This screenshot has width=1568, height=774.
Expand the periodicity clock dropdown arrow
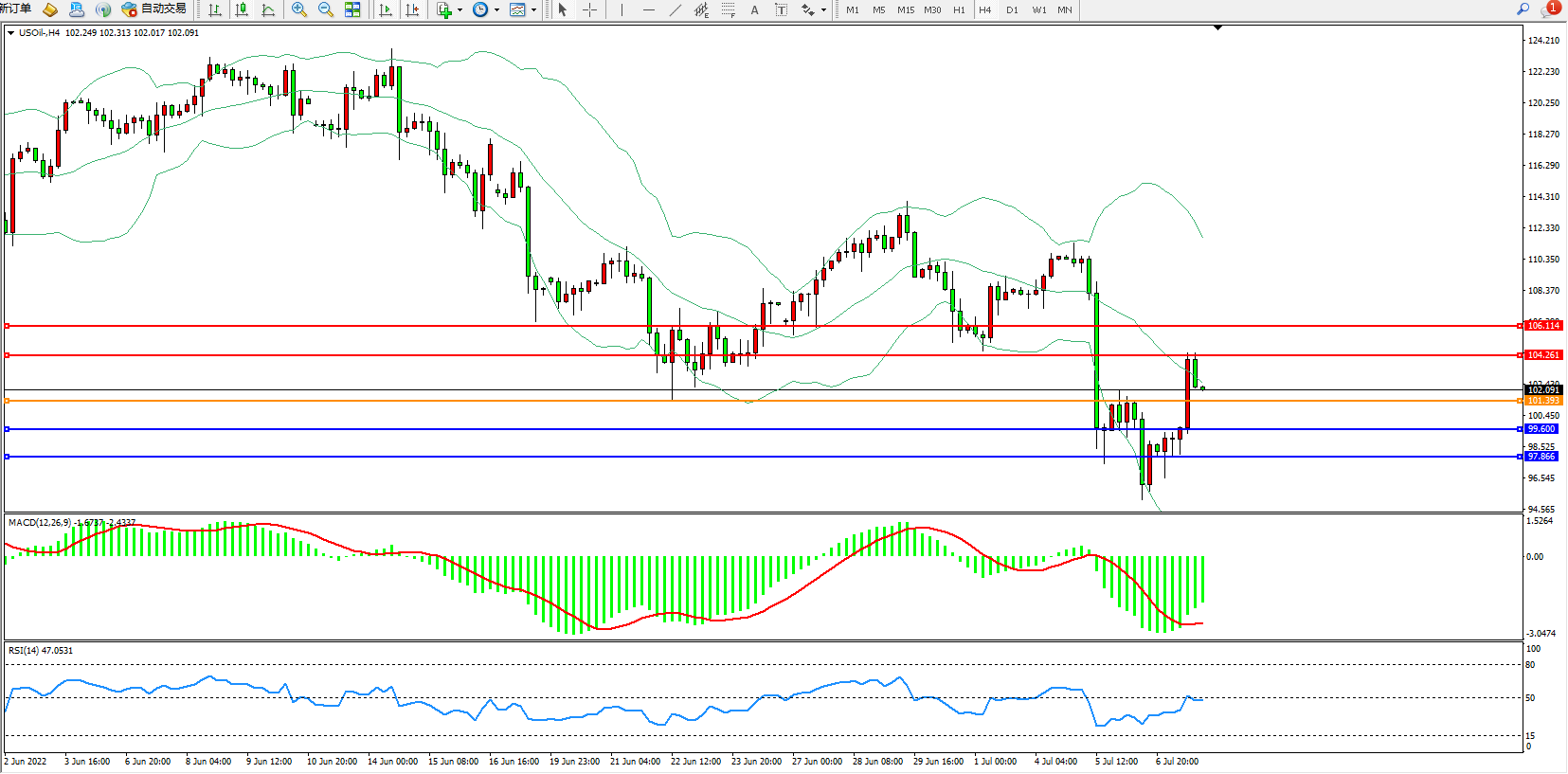pyautogui.click(x=496, y=9)
